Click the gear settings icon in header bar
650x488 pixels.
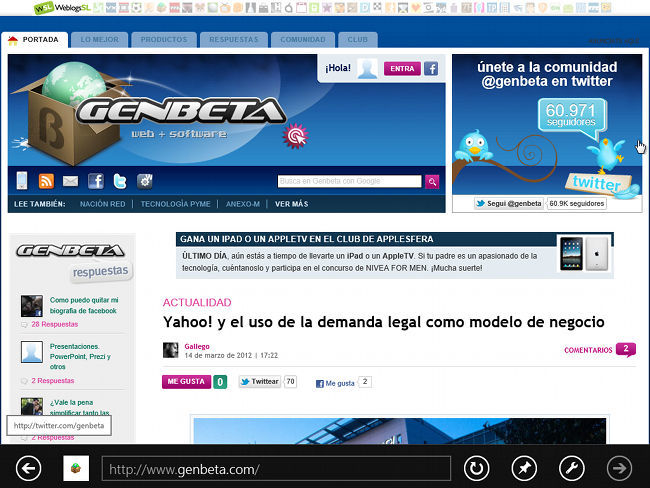[145, 181]
